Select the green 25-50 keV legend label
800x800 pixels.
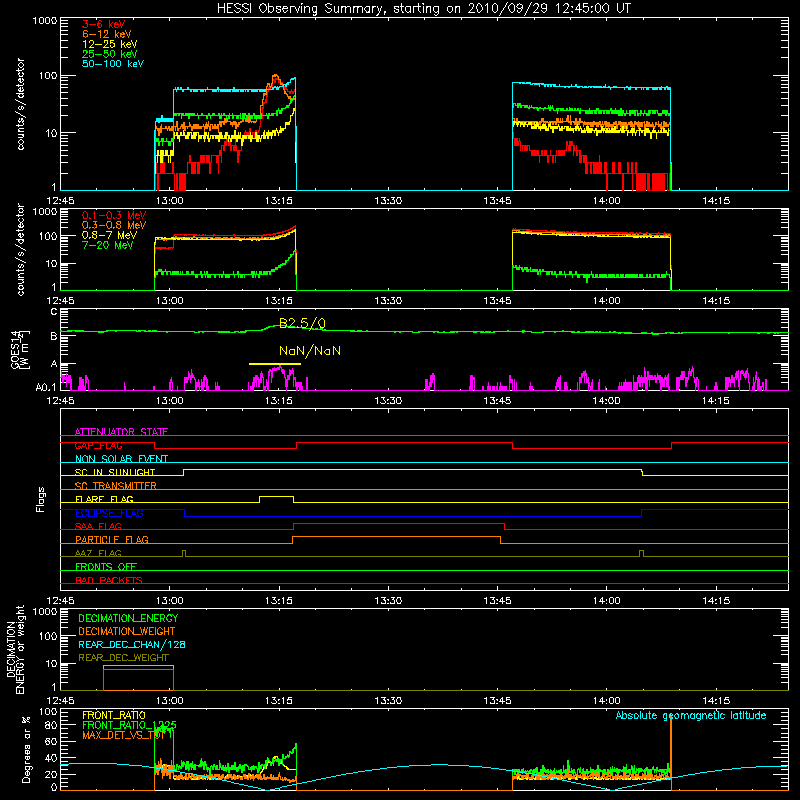110,54
